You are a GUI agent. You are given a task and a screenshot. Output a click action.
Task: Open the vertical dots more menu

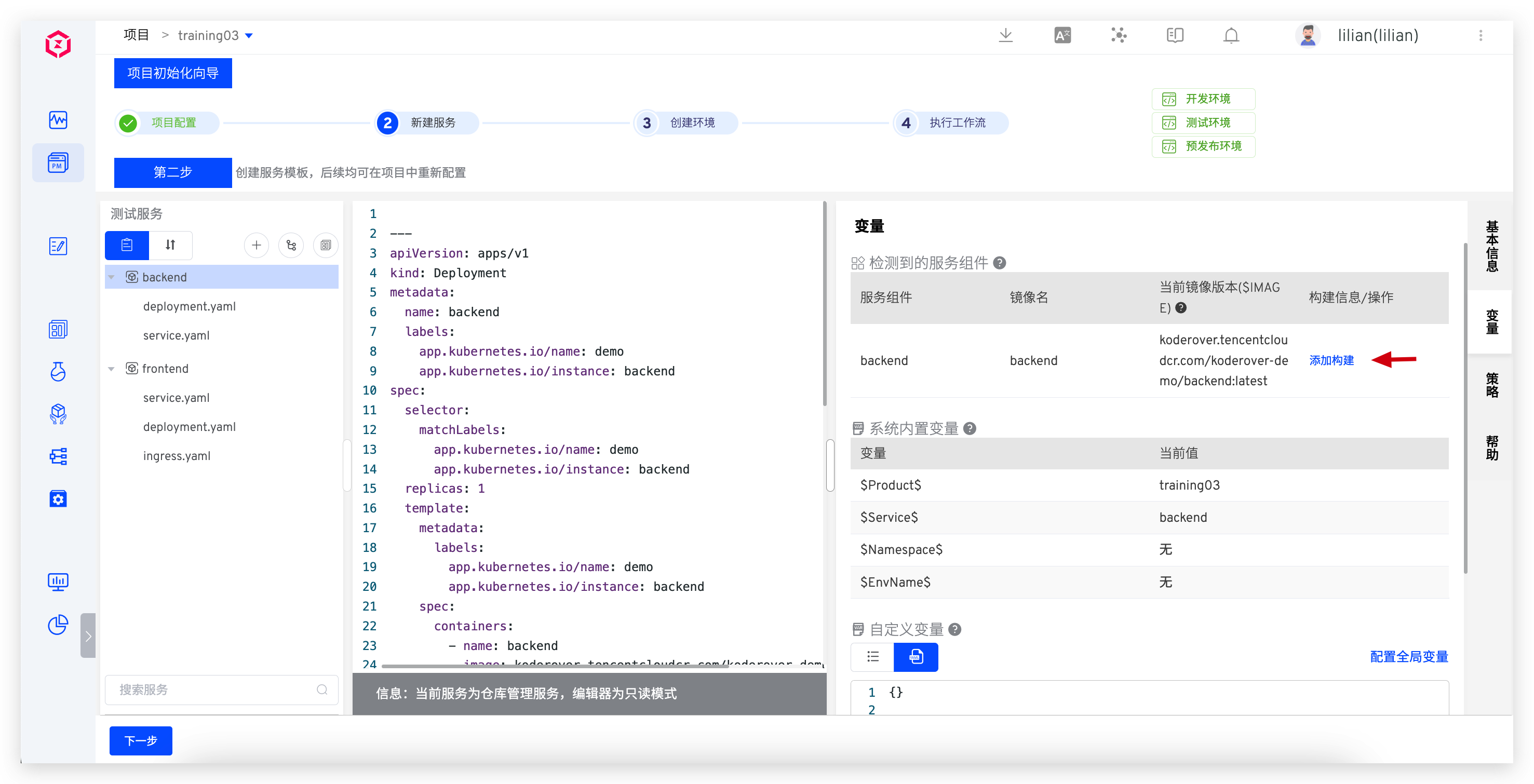(1481, 35)
